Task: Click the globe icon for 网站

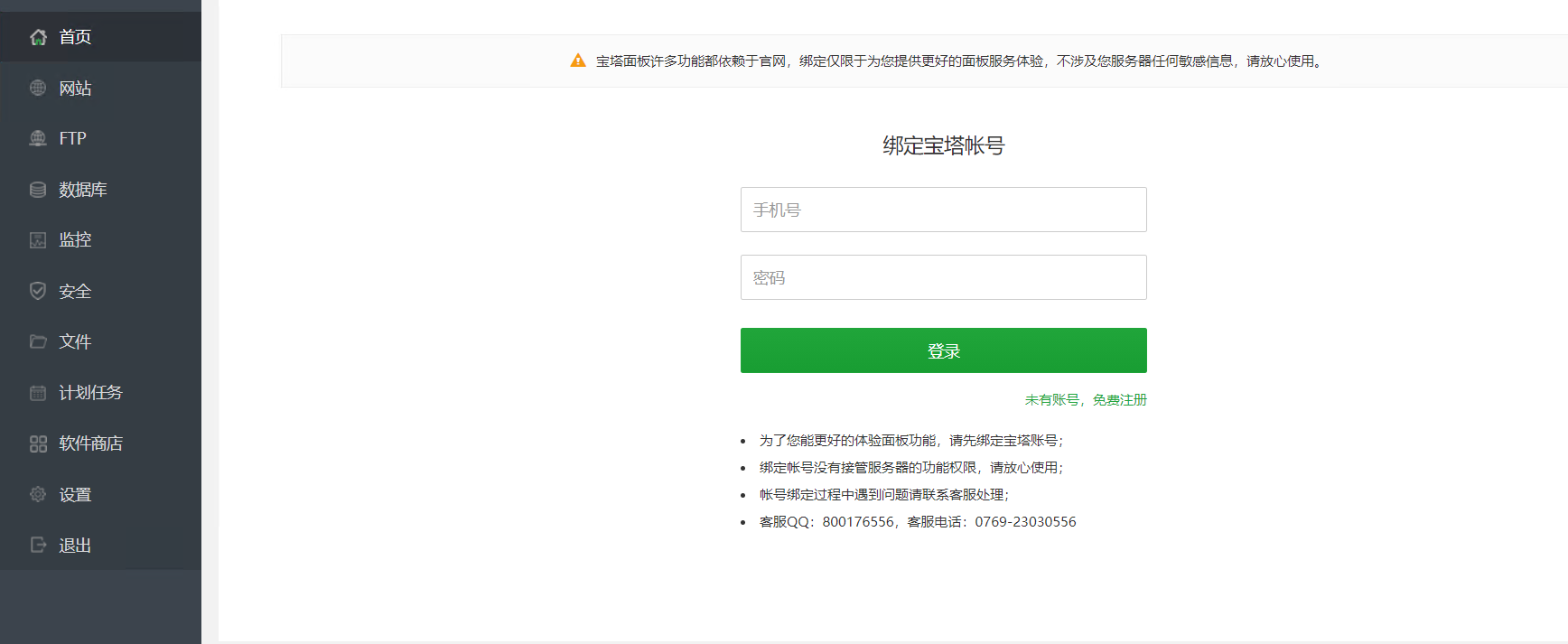Action: (38, 88)
